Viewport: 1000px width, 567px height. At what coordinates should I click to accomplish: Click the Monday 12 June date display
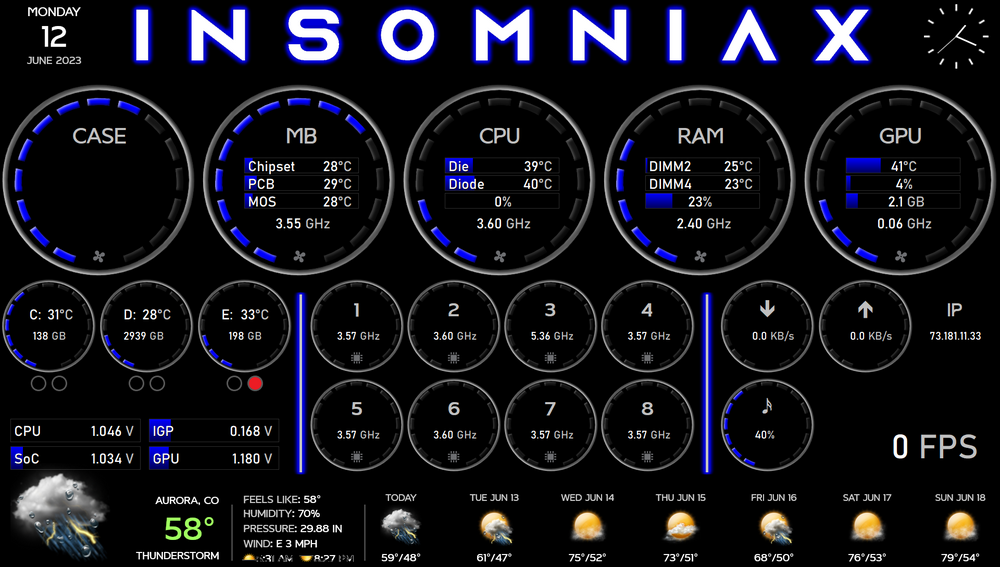point(54,36)
